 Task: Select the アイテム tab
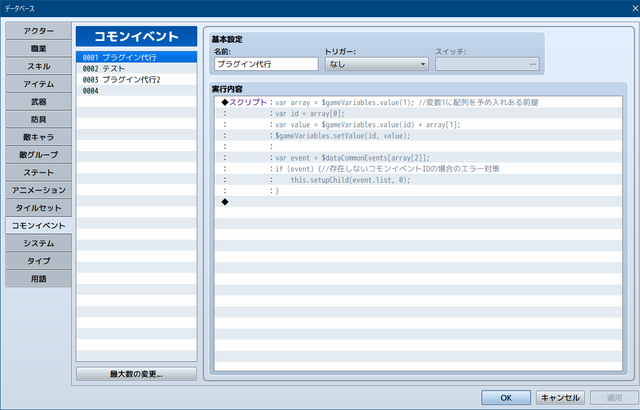click(x=38, y=84)
